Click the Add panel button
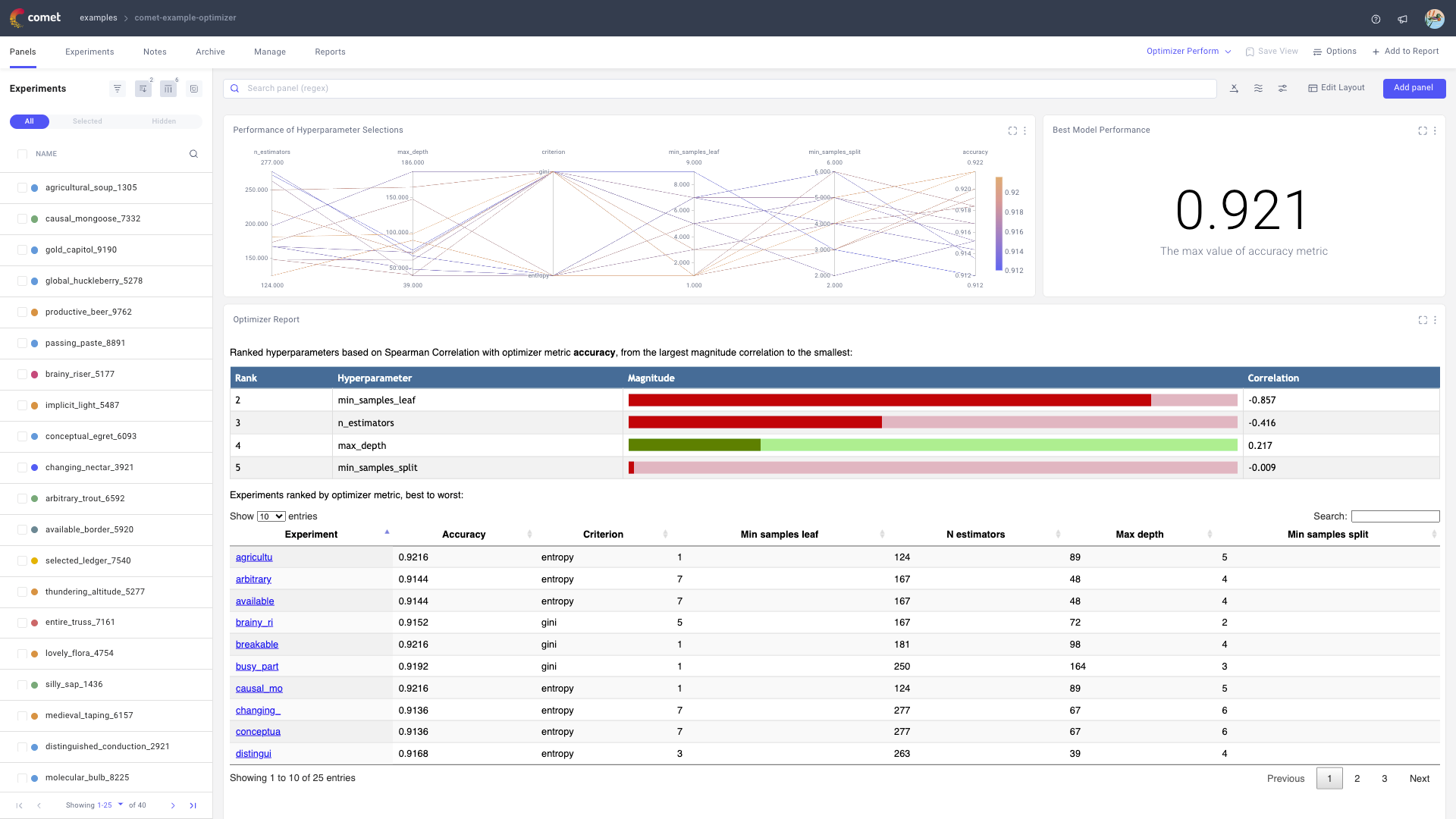1456x819 pixels. [x=1414, y=88]
